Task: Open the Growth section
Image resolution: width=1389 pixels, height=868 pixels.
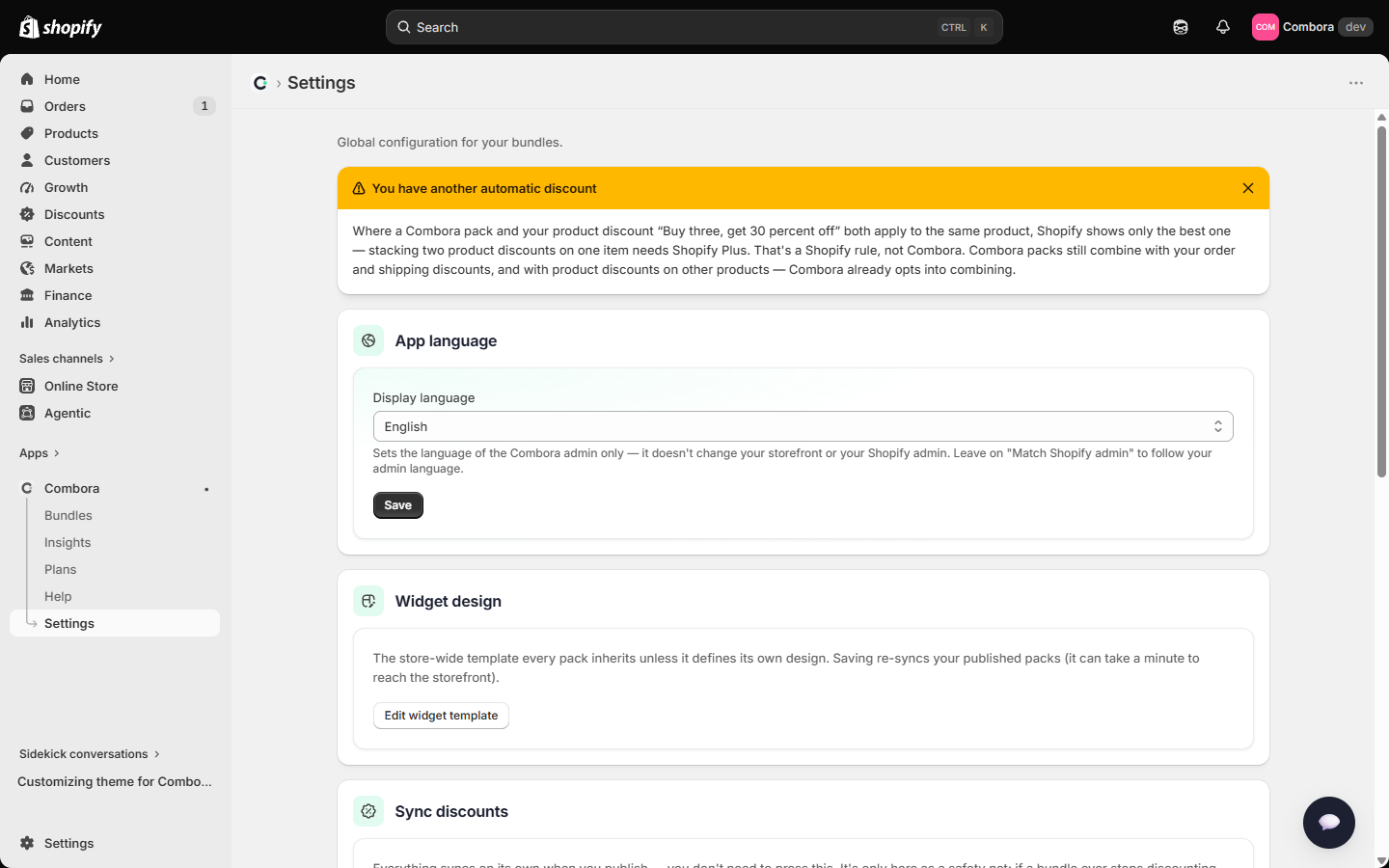Action: [x=115, y=187]
